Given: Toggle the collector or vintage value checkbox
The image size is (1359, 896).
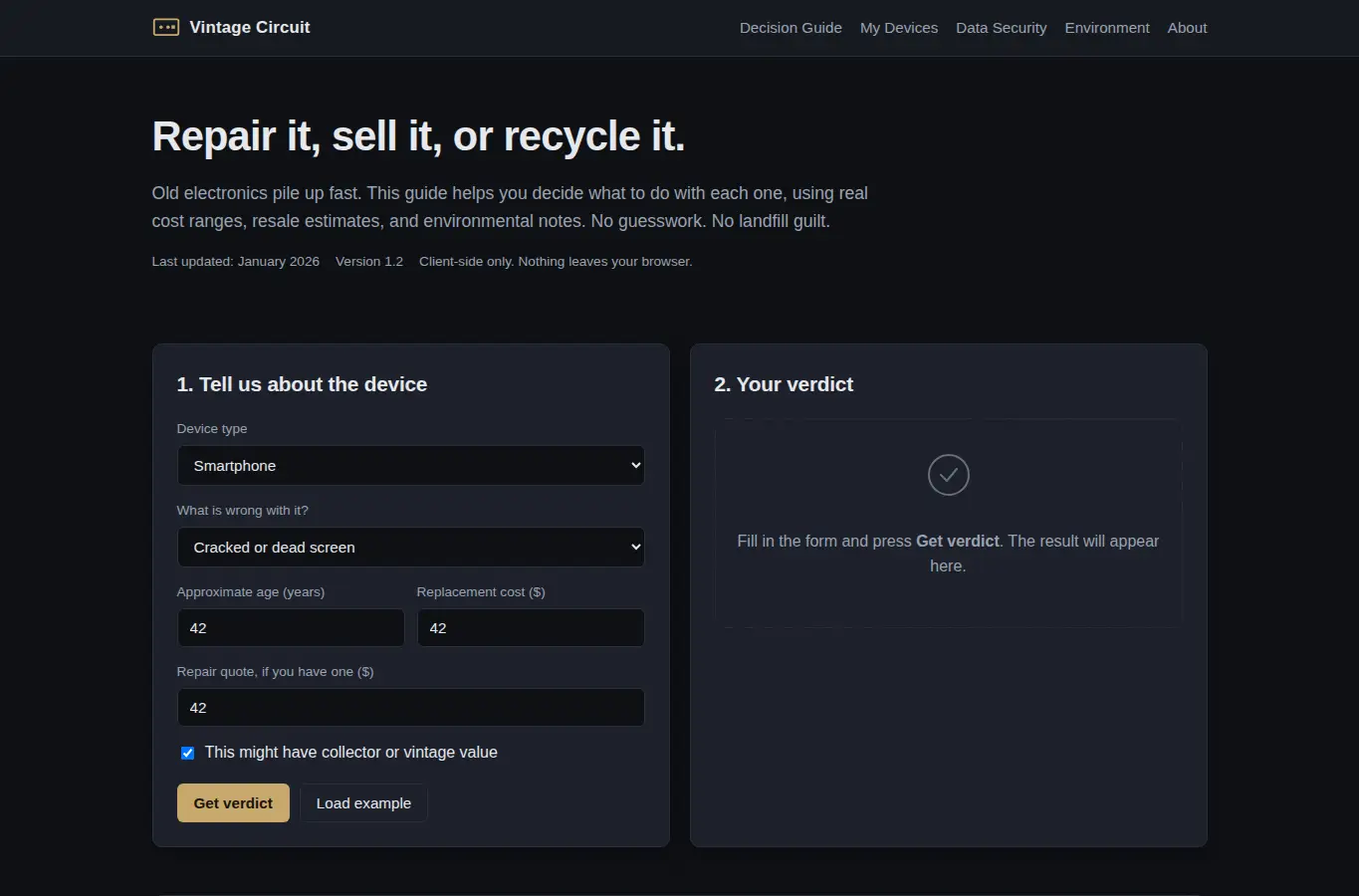Looking at the screenshot, I should pyautogui.click(x=187, y=753).
